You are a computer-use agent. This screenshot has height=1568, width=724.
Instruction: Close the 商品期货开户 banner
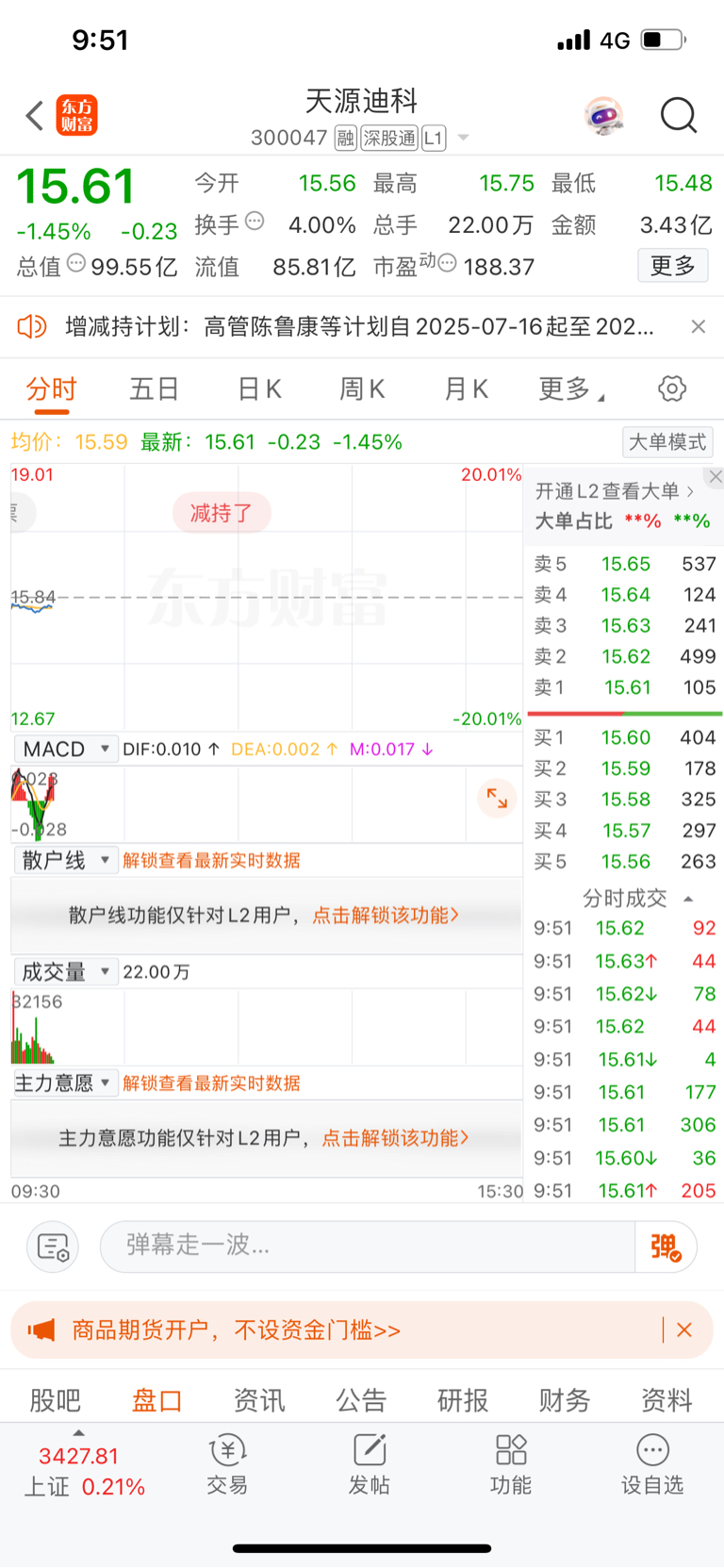(684, 1330)
